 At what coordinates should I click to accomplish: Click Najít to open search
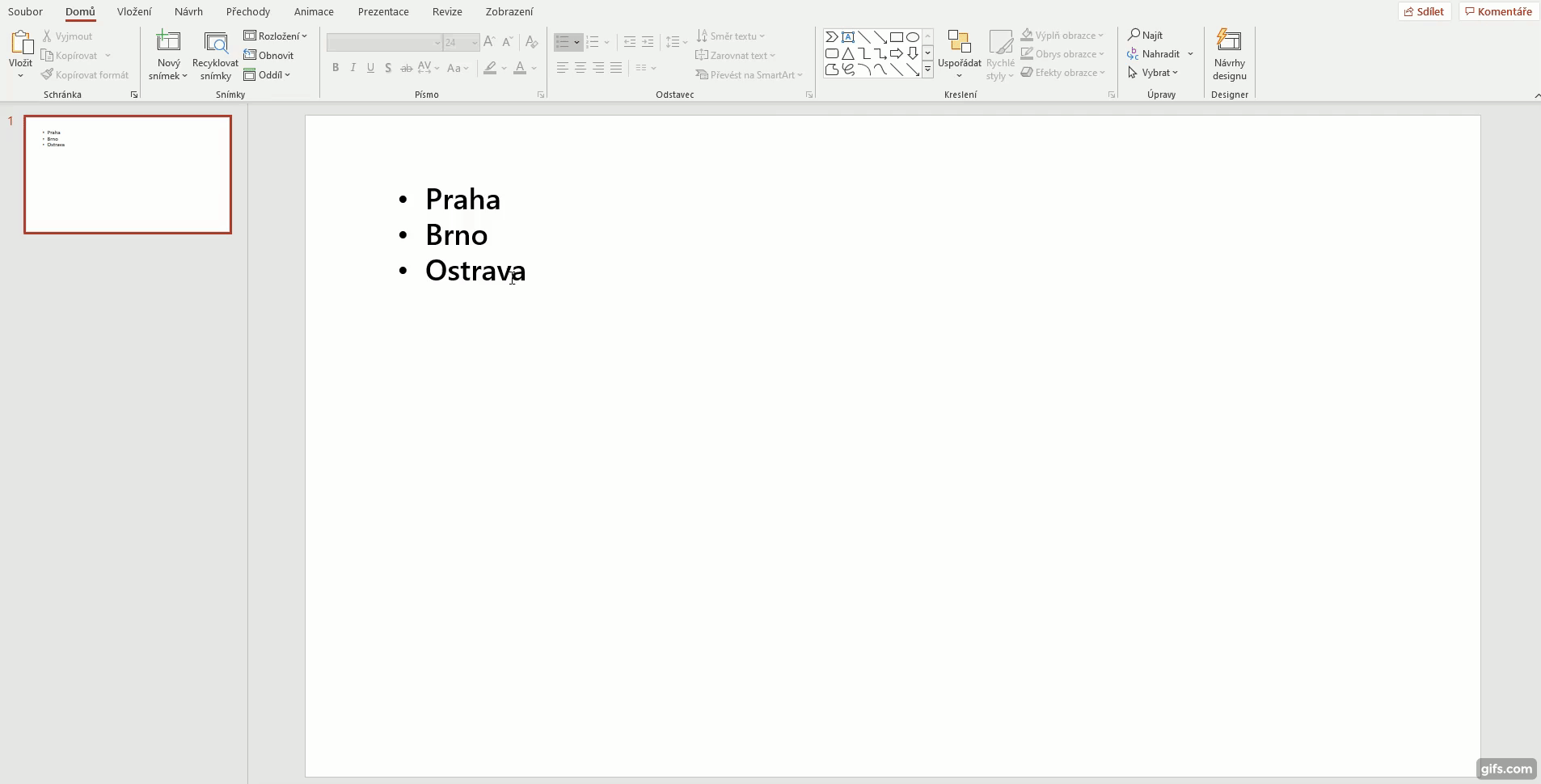[1147, 36]
